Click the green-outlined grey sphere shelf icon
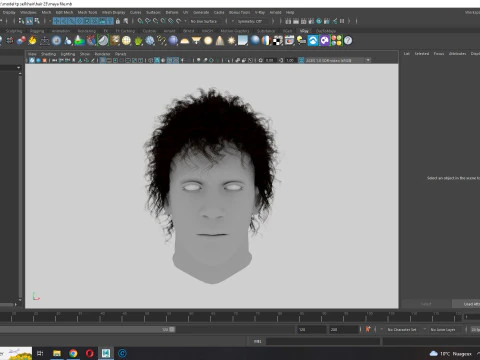Viewport: 480px width, 360px height. point(103,41)
